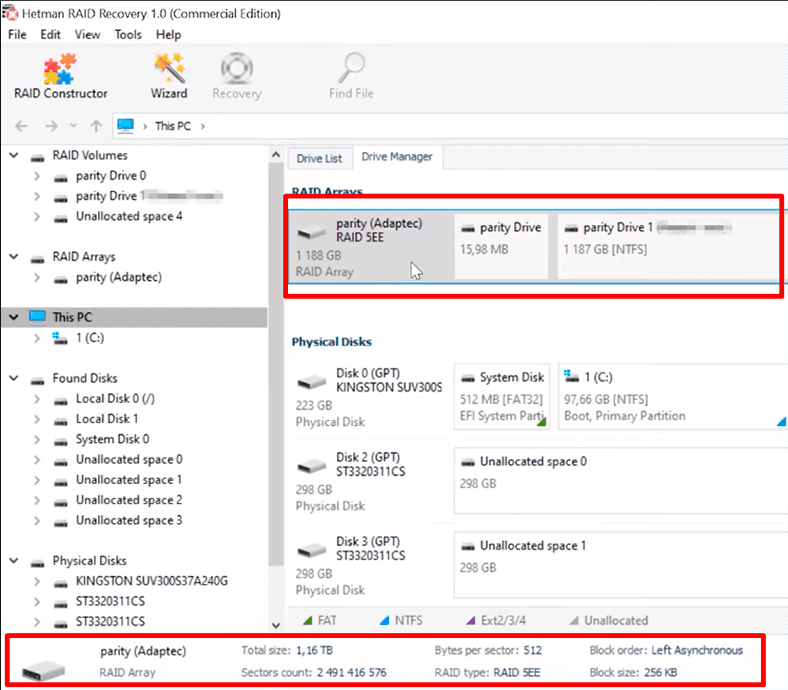
Task: Open the RAID Constructor tool
Action: (60, 76)
